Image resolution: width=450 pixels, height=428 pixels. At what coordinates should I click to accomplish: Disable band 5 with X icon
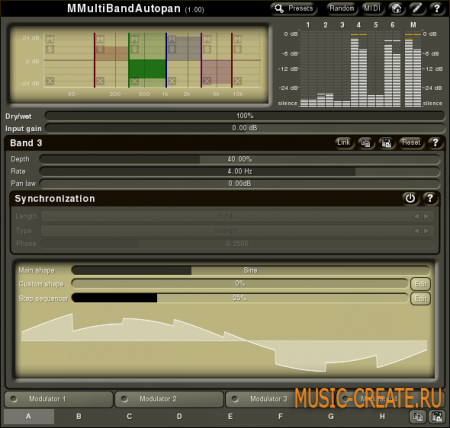(207, 81)
